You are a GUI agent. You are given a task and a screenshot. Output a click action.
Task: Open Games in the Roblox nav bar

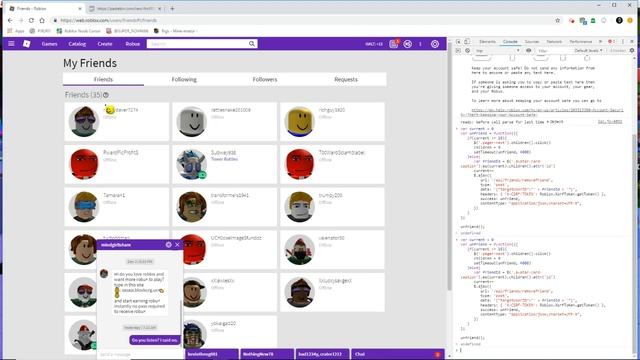point(49,44)
